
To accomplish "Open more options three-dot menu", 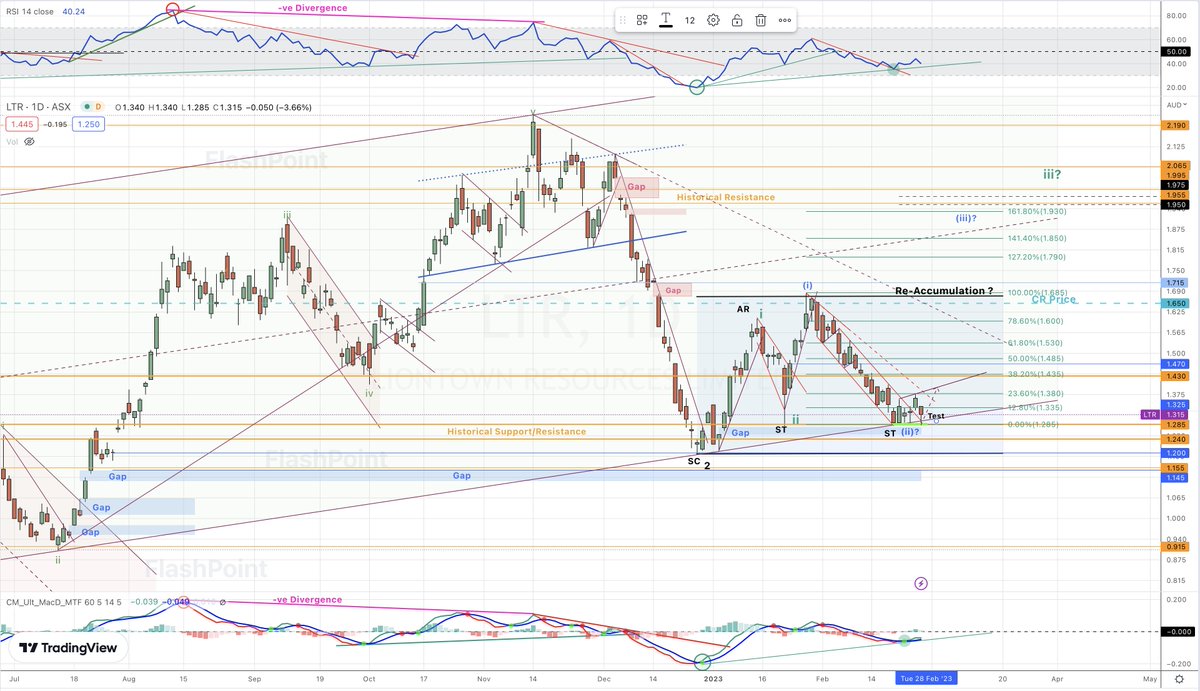I will pyautogui.click(x=785, y=20).
